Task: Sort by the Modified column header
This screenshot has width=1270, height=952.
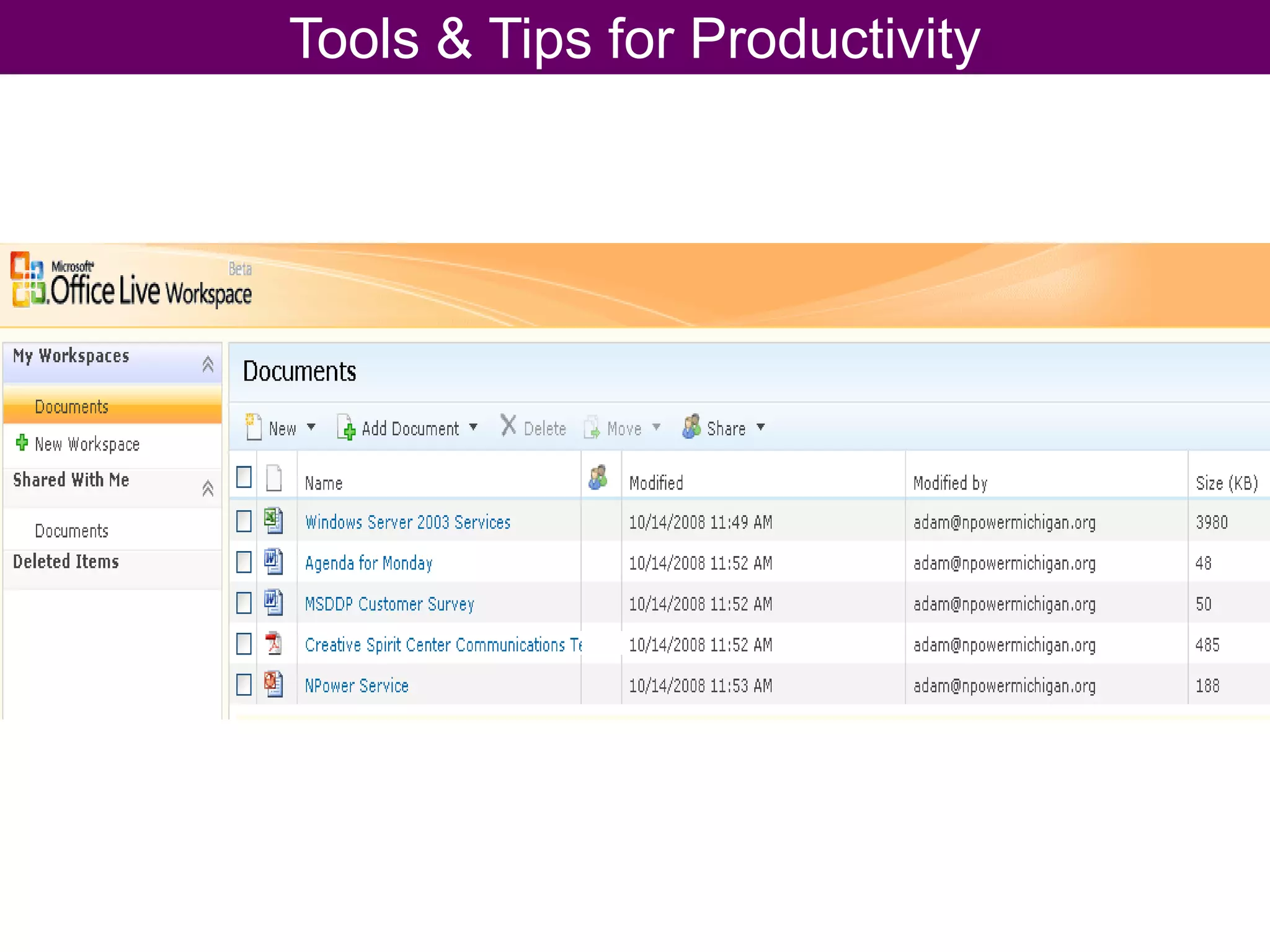Action: [656, 483]
